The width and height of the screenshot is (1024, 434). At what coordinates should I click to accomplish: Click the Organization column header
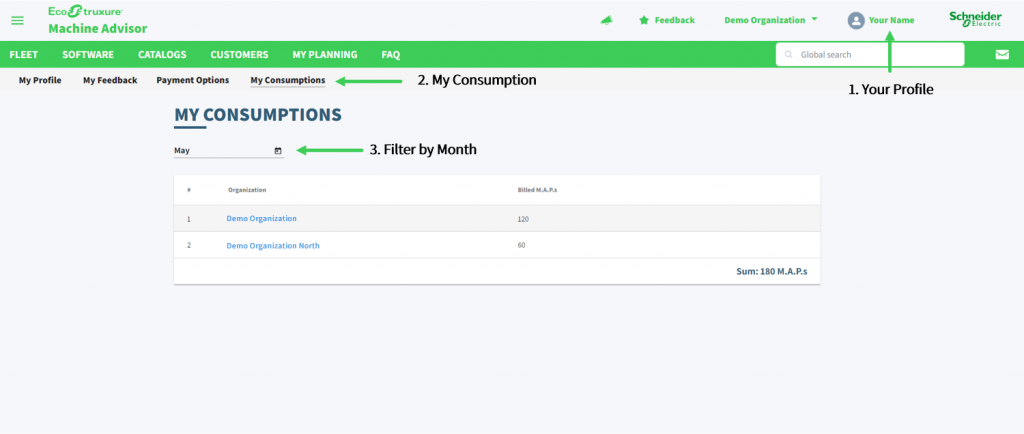point(247,190)
